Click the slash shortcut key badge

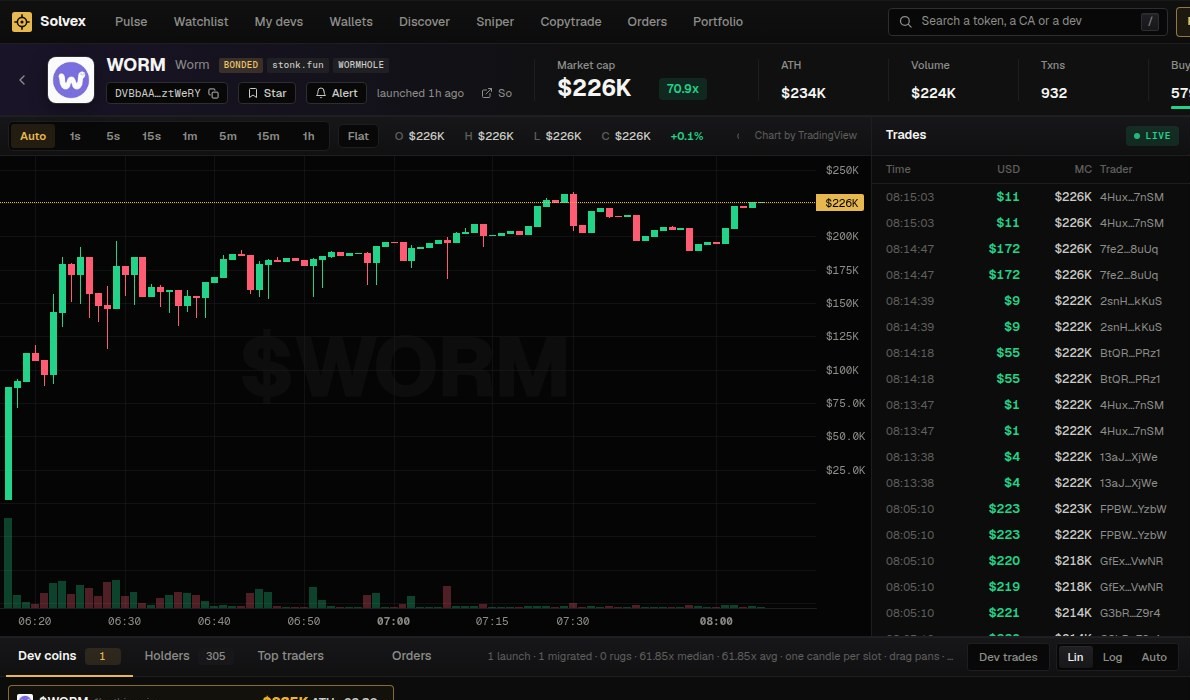[1151, 21]
